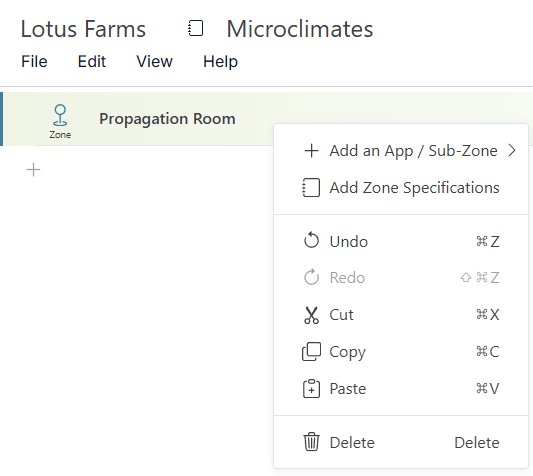Image resolution: width=533 pixels, height=476 pixels.
Task: Select the Propagation Room zone row
Action: [x=136, y=119]
